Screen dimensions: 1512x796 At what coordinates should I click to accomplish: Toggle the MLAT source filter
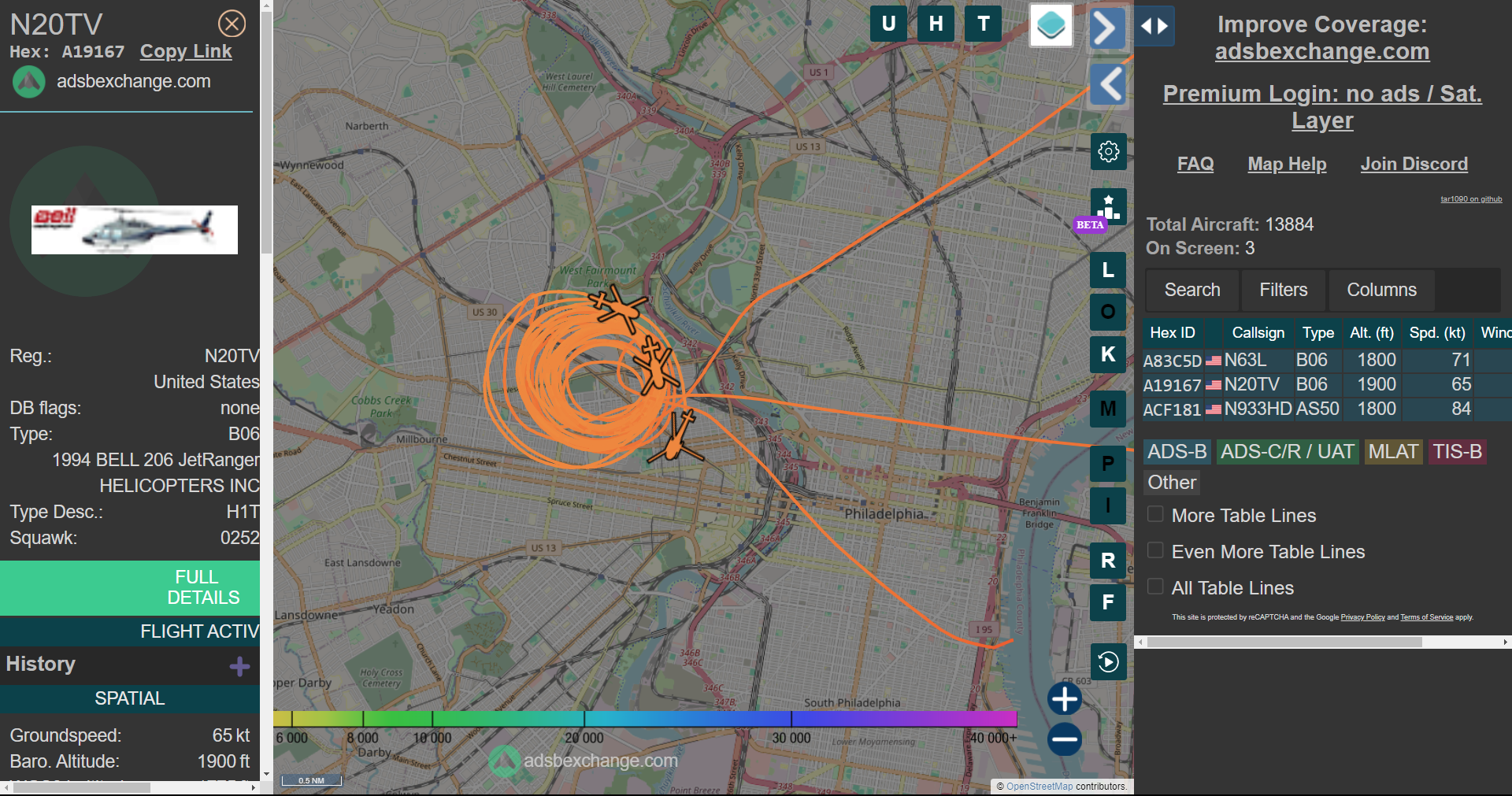click(1393, 452)
